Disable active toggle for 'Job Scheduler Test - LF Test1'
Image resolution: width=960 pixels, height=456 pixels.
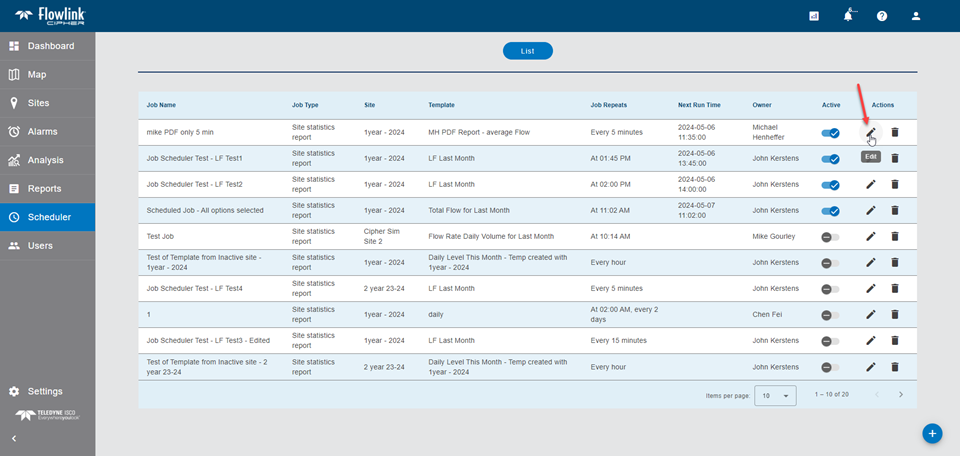(830, 158)
